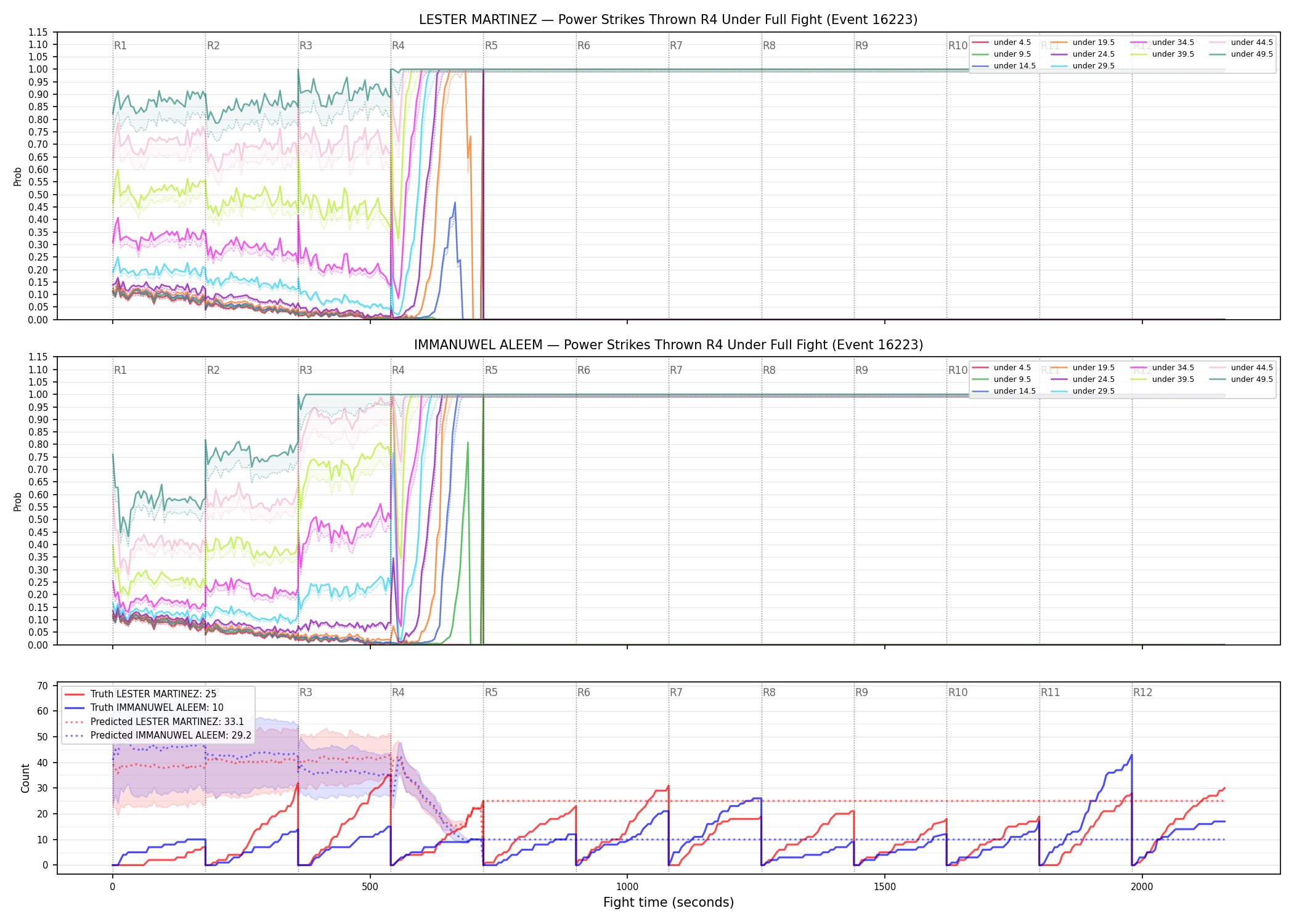Click the 'Fight time (seconds)' axis label
The image size is (1294, 924).
coord(669,902)
